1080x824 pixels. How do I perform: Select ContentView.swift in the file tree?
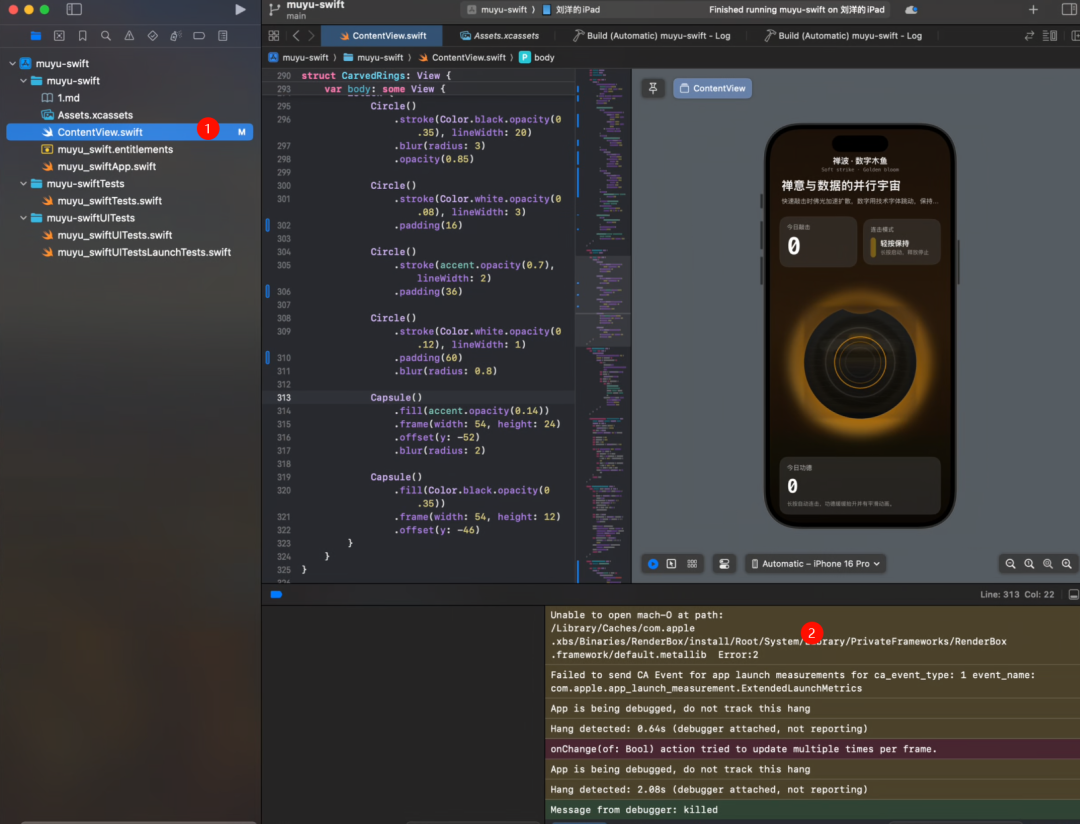click(129, 132)
